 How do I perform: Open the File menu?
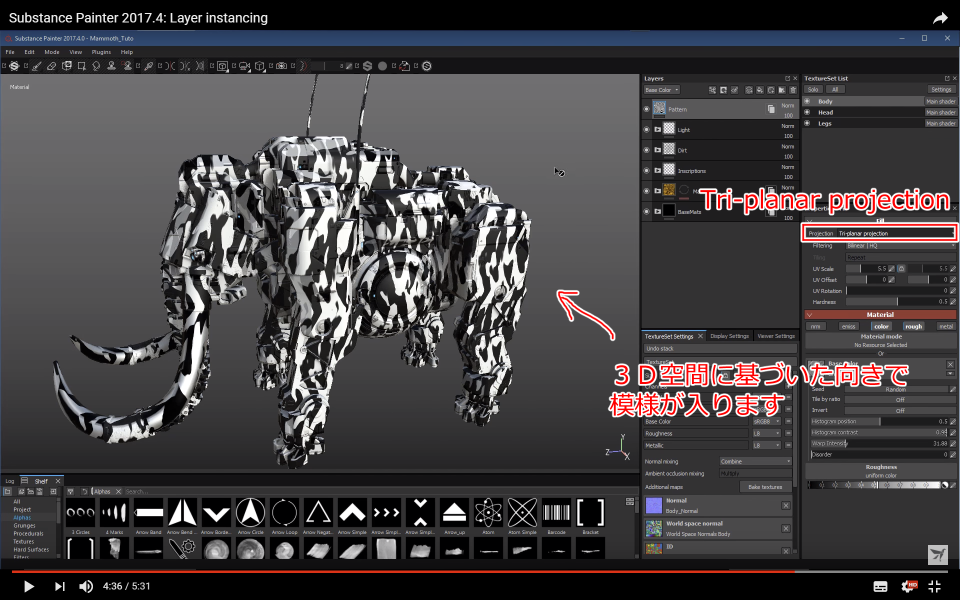tap(10, 52)
